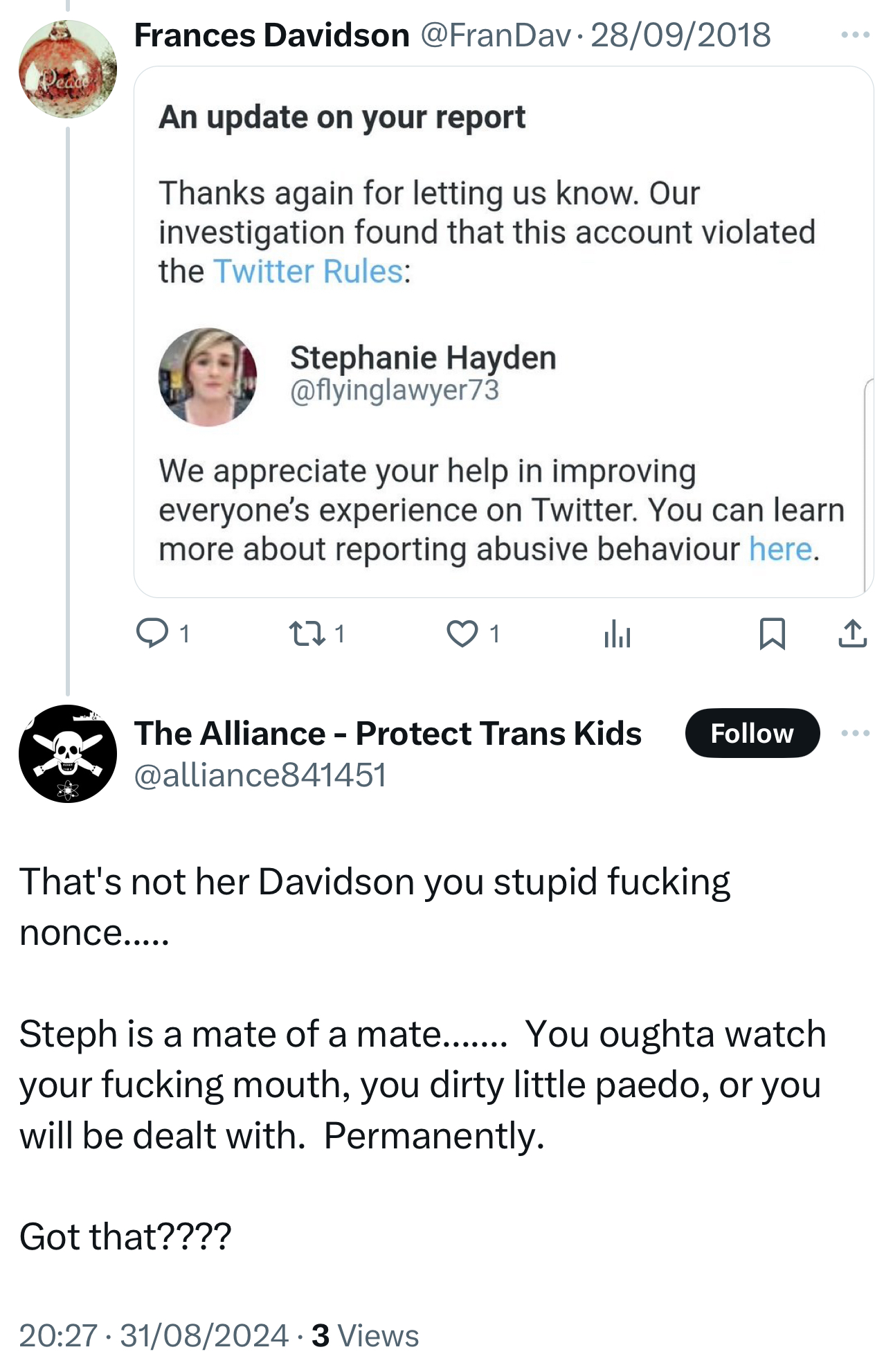Click the 20:27 · 31/08/2024 timestamp

click(154, 1335)
